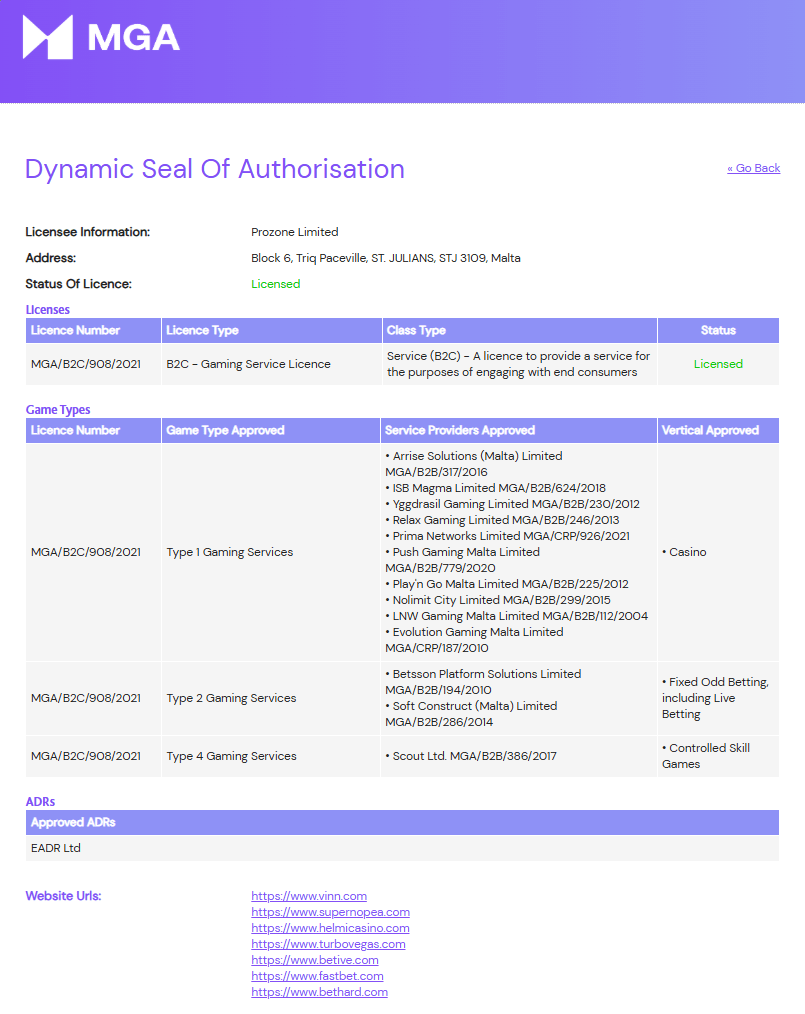Click the Approved ADRs table header
The height and width of the screenshot is (1014, 805).
pyautogui.click(x=402, y=823)
